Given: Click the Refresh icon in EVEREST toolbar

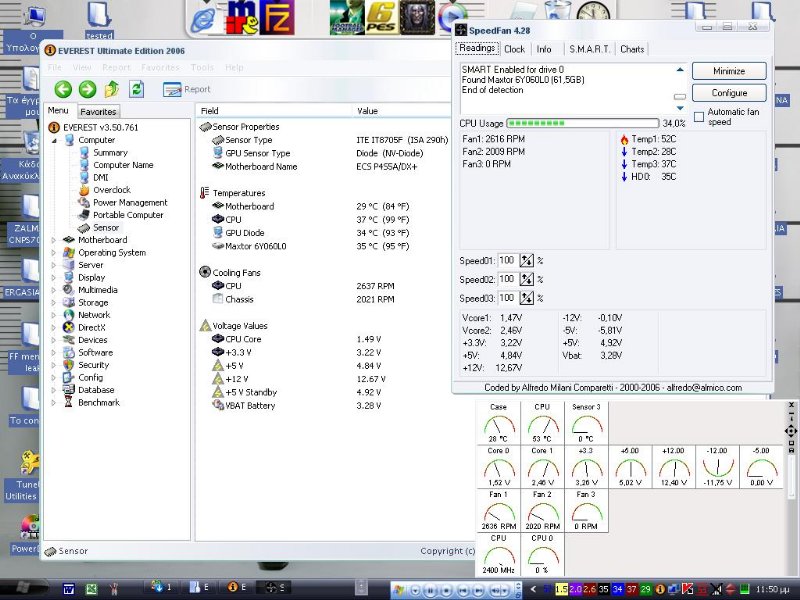Looking at the screenshot, I should click(x=136, y=90).
